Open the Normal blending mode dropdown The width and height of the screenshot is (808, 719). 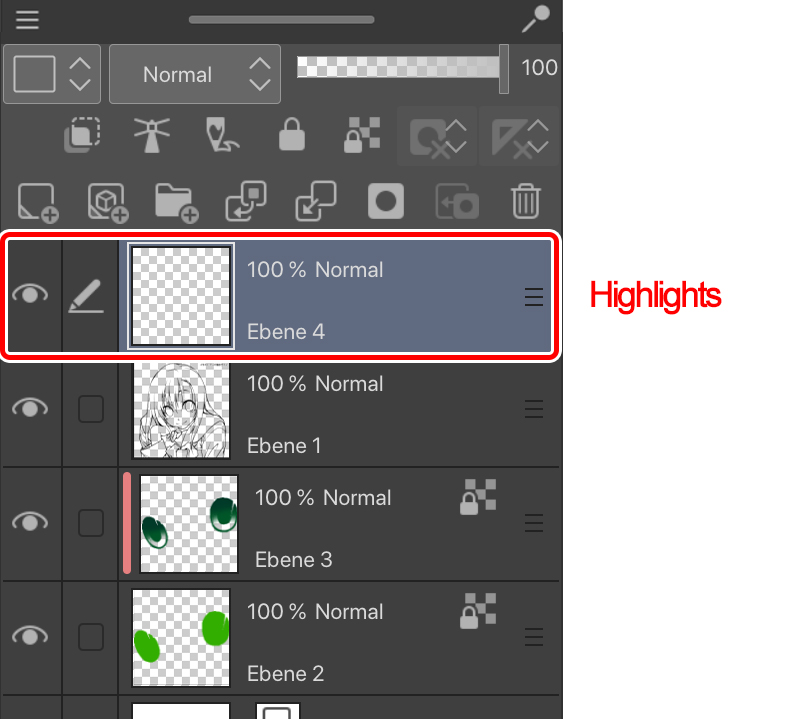pyautogui.click(x=195, y=74)
